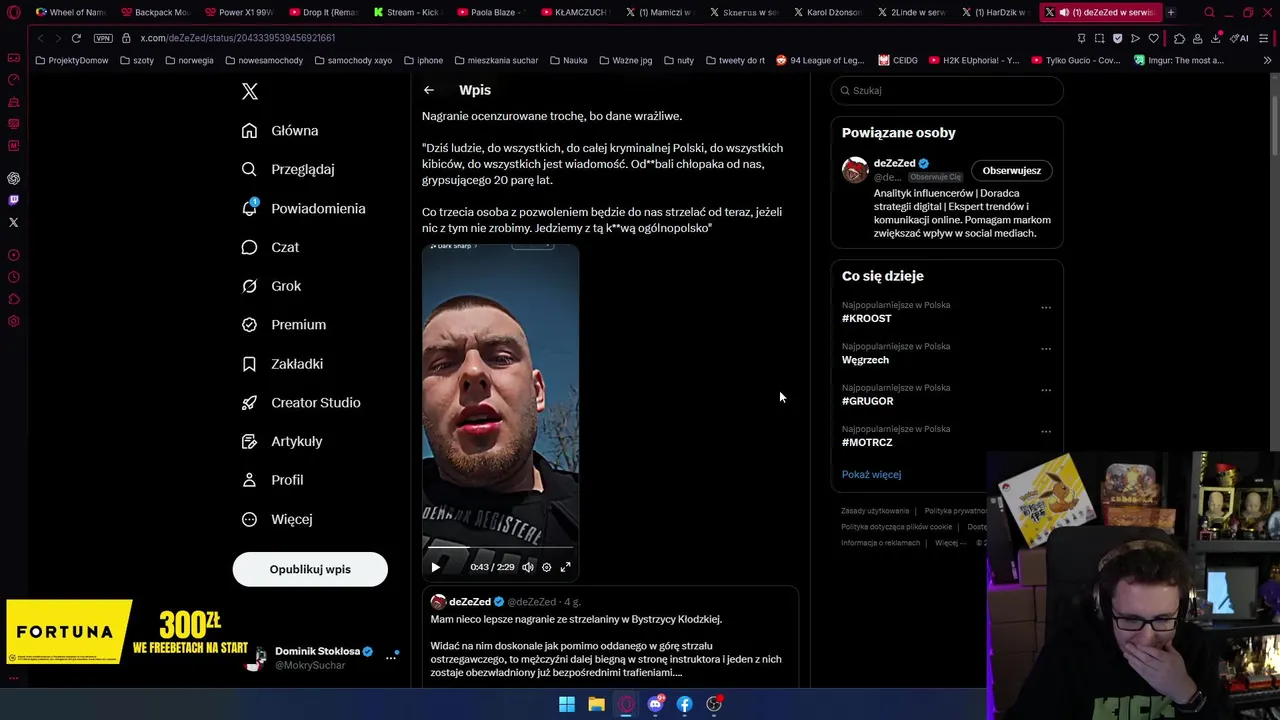This screenshot has height=720, width=1280.
Task: Open trending topic #KROOST
Action: coord(866,318)
